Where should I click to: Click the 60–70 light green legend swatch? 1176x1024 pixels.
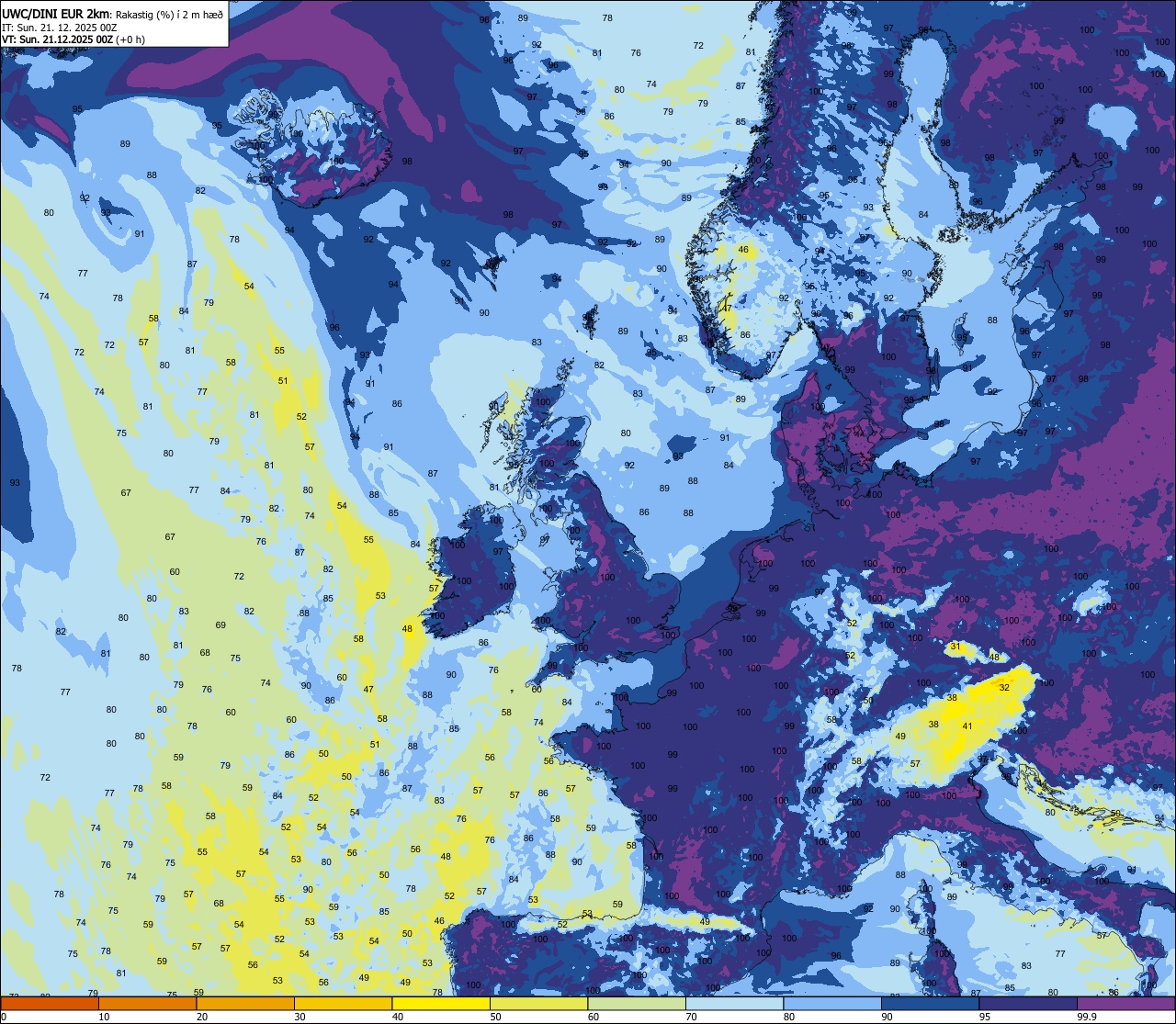tap(637, 1003)
